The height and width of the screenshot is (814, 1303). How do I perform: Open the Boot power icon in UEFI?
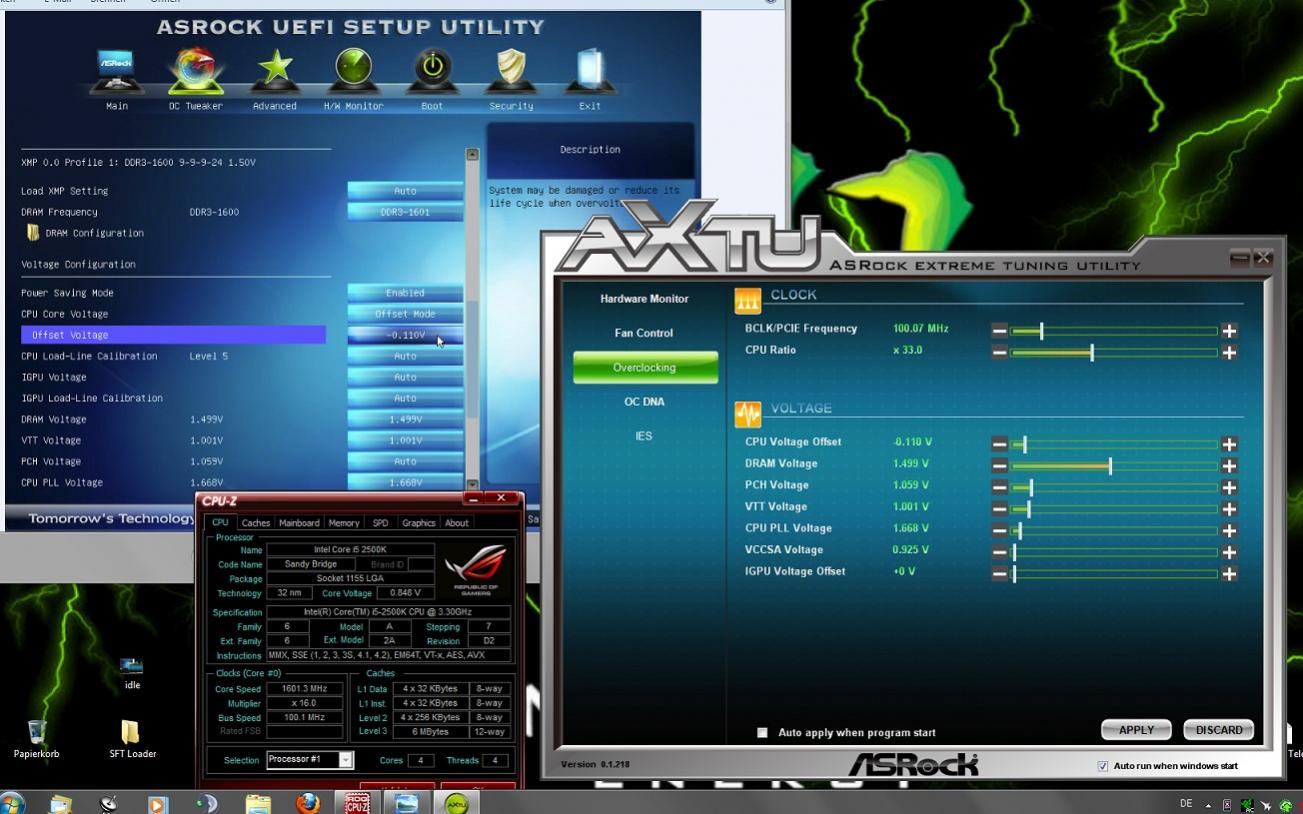point(432,71)
